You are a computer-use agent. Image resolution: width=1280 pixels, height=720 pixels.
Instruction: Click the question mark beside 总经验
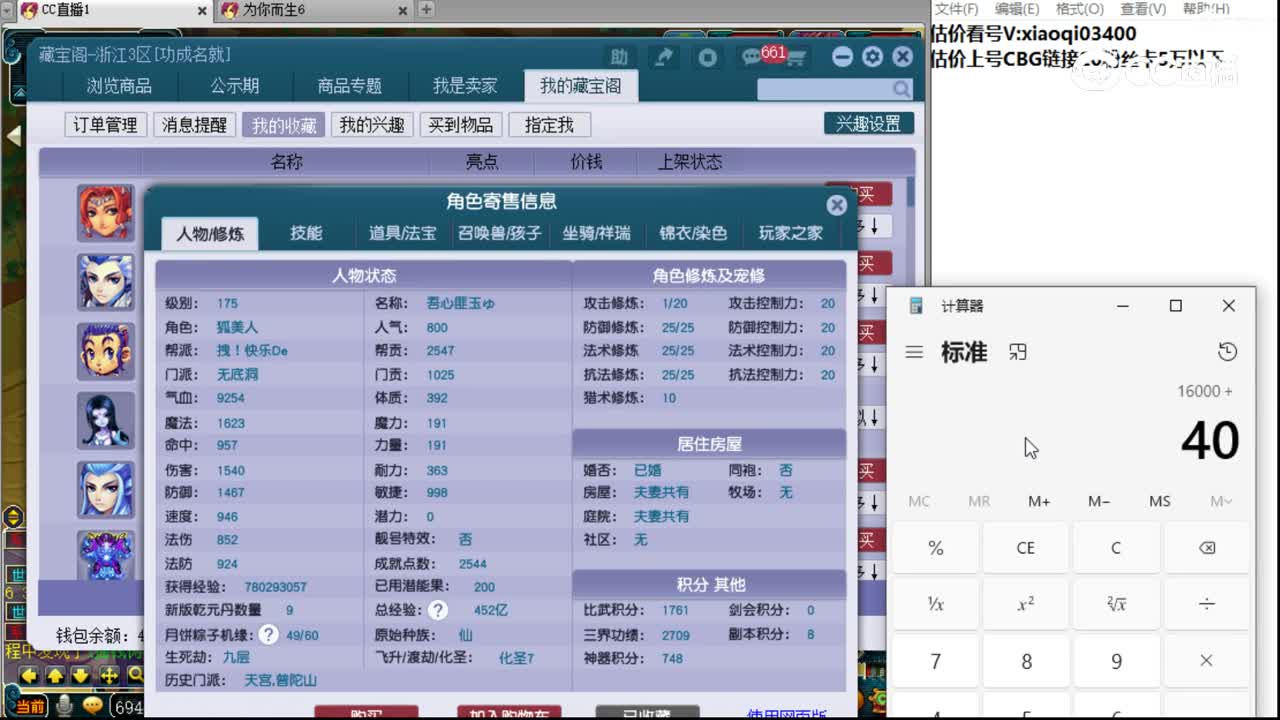(x=437, y=610)
